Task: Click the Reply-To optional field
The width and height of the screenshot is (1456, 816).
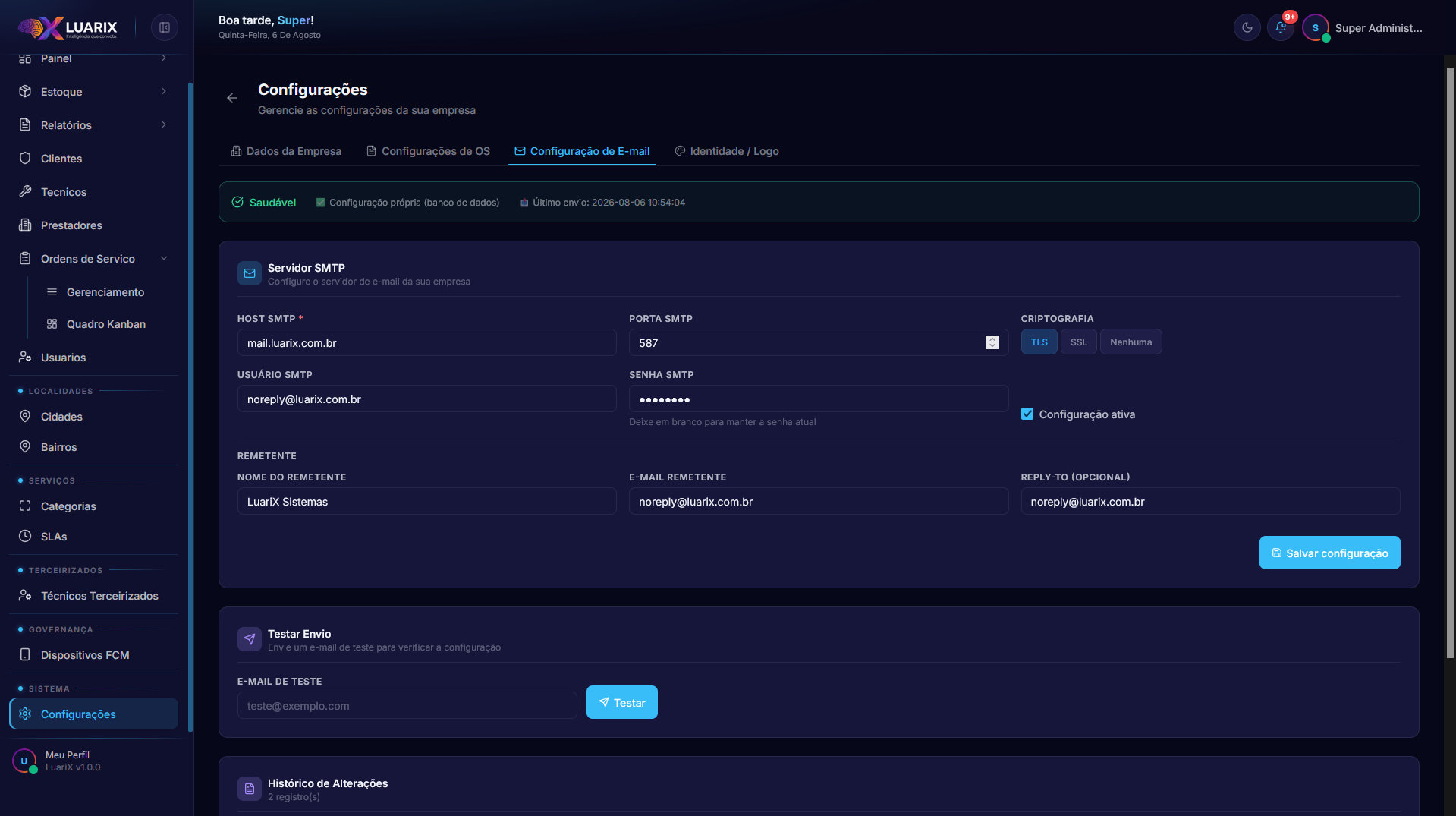Action: pyautogui.click(x=1210, y=501)
